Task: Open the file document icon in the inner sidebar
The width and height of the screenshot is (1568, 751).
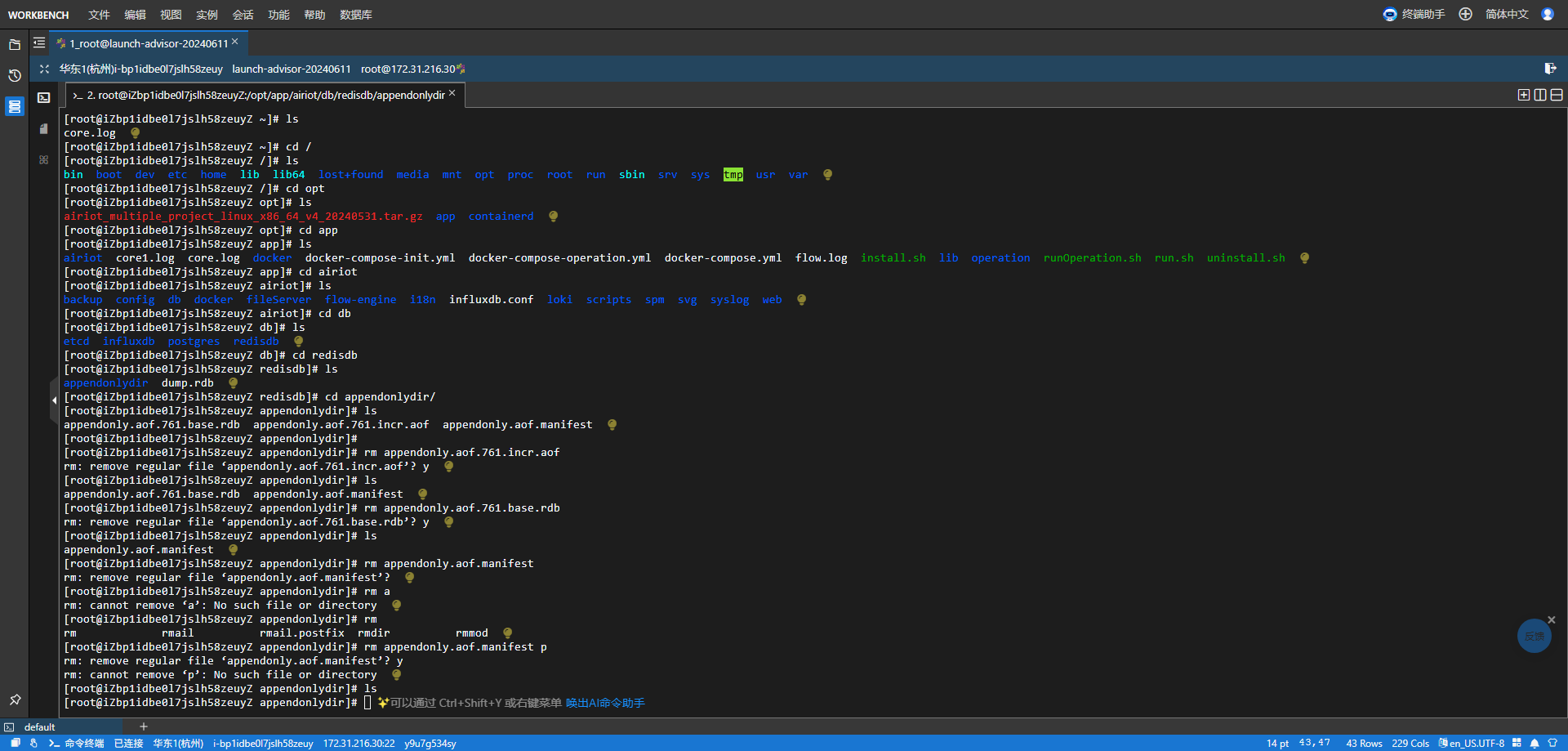Action: tap(44, 128)
